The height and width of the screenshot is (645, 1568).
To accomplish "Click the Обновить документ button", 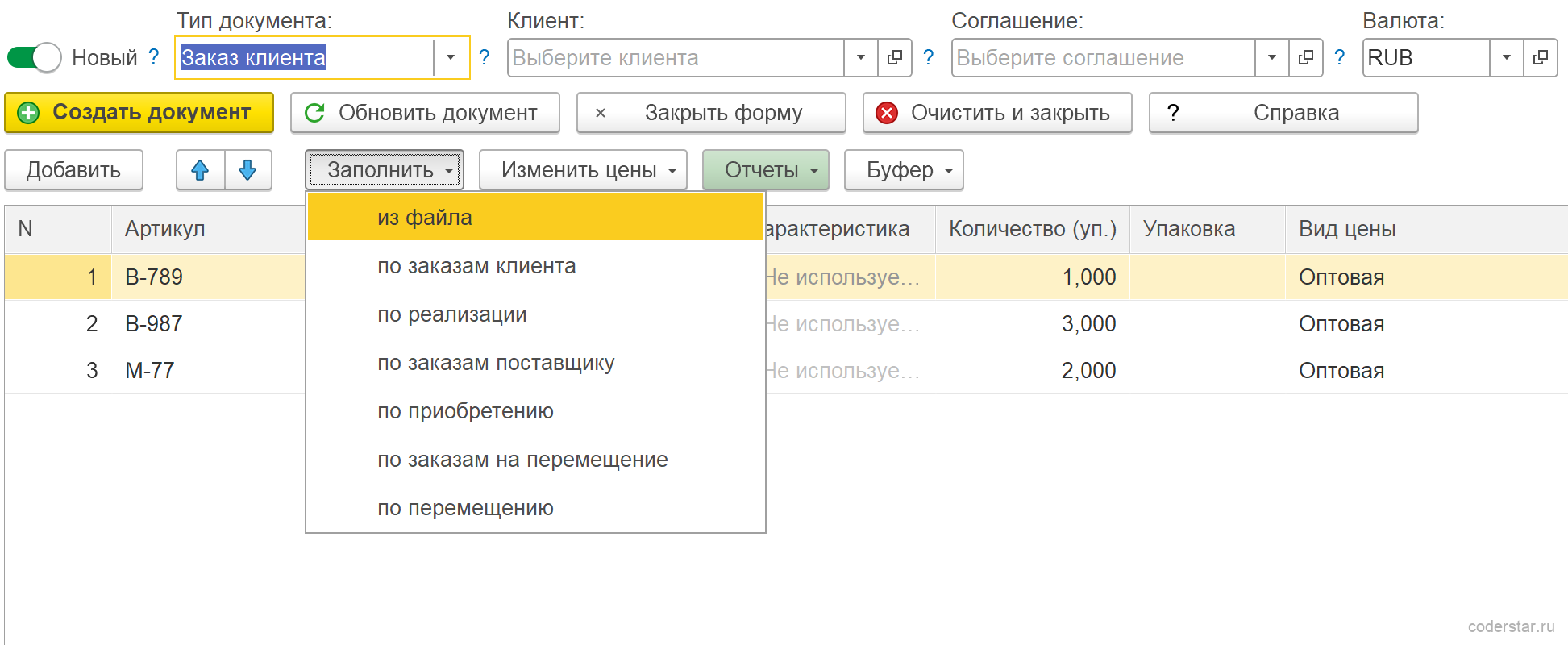I will coord(425,112).
